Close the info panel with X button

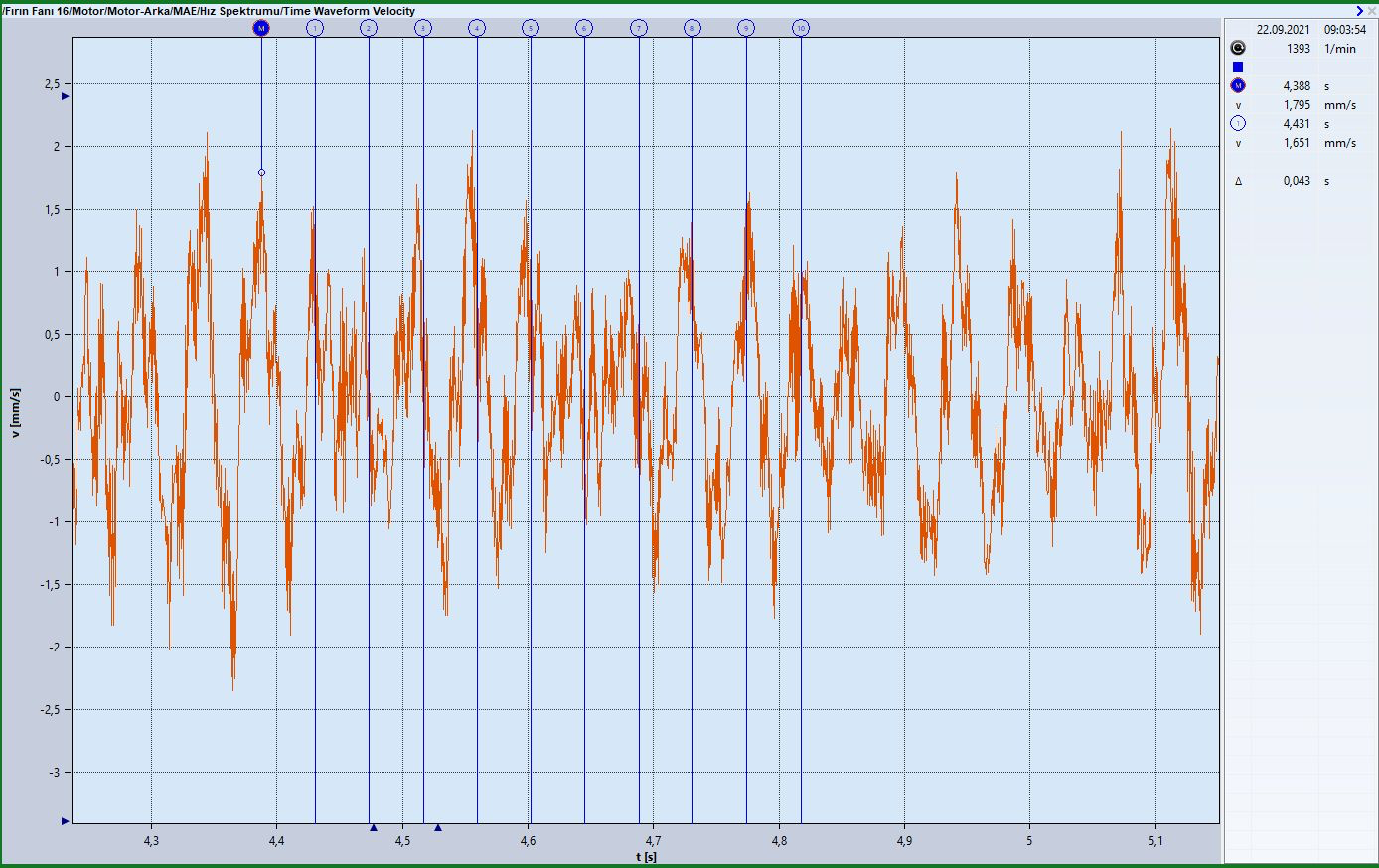tap(1371, 10)
